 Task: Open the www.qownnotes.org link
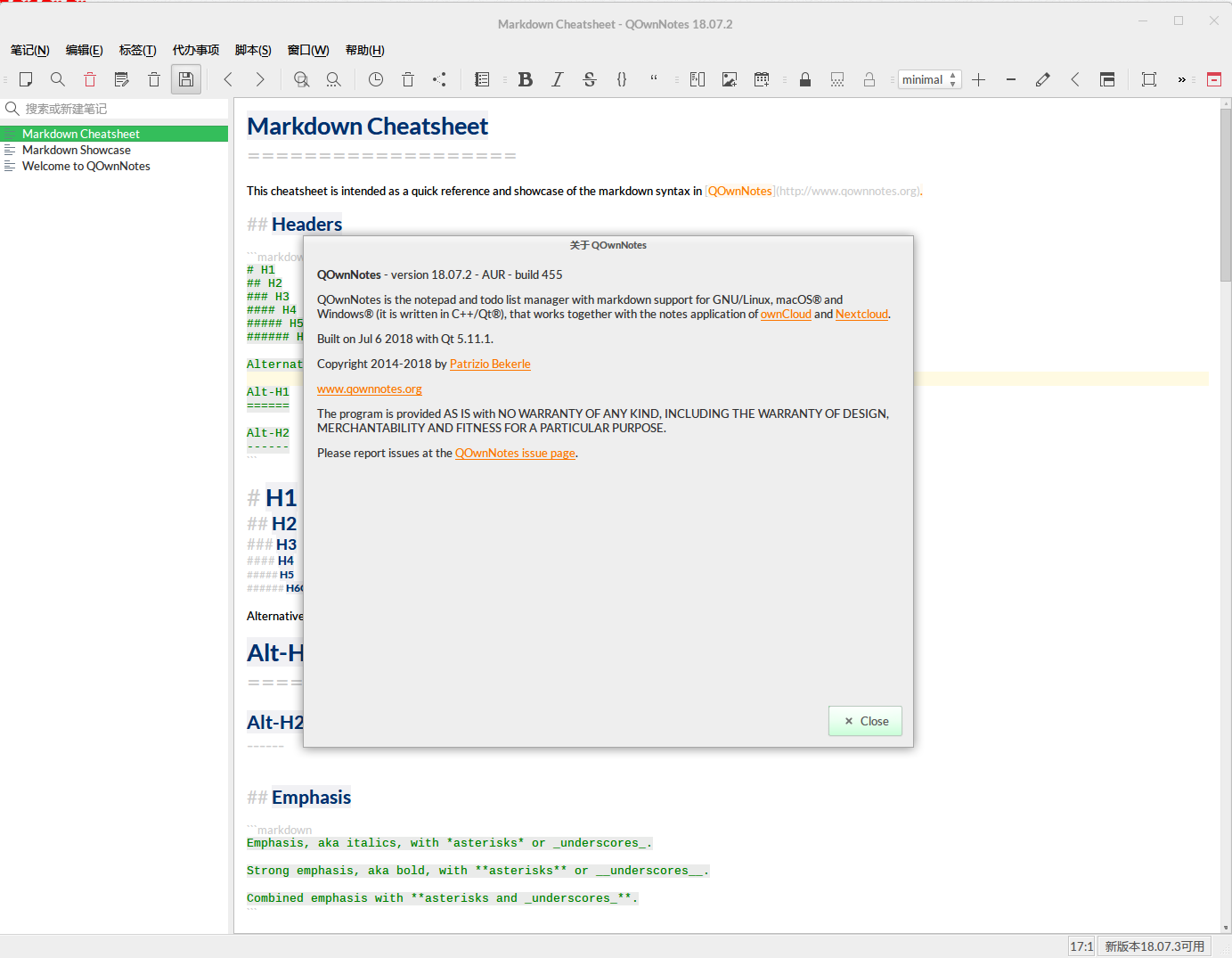(x=370, y=389)
